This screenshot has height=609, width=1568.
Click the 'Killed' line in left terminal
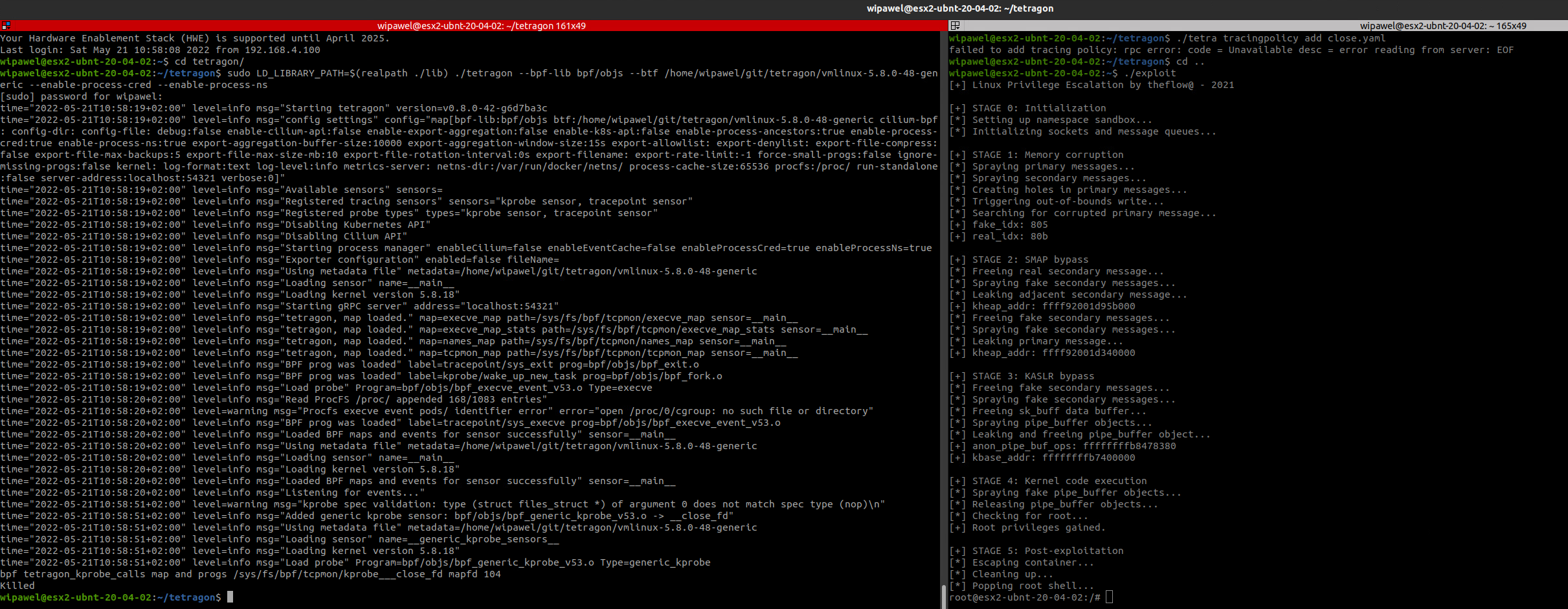(x=17, y=586)
